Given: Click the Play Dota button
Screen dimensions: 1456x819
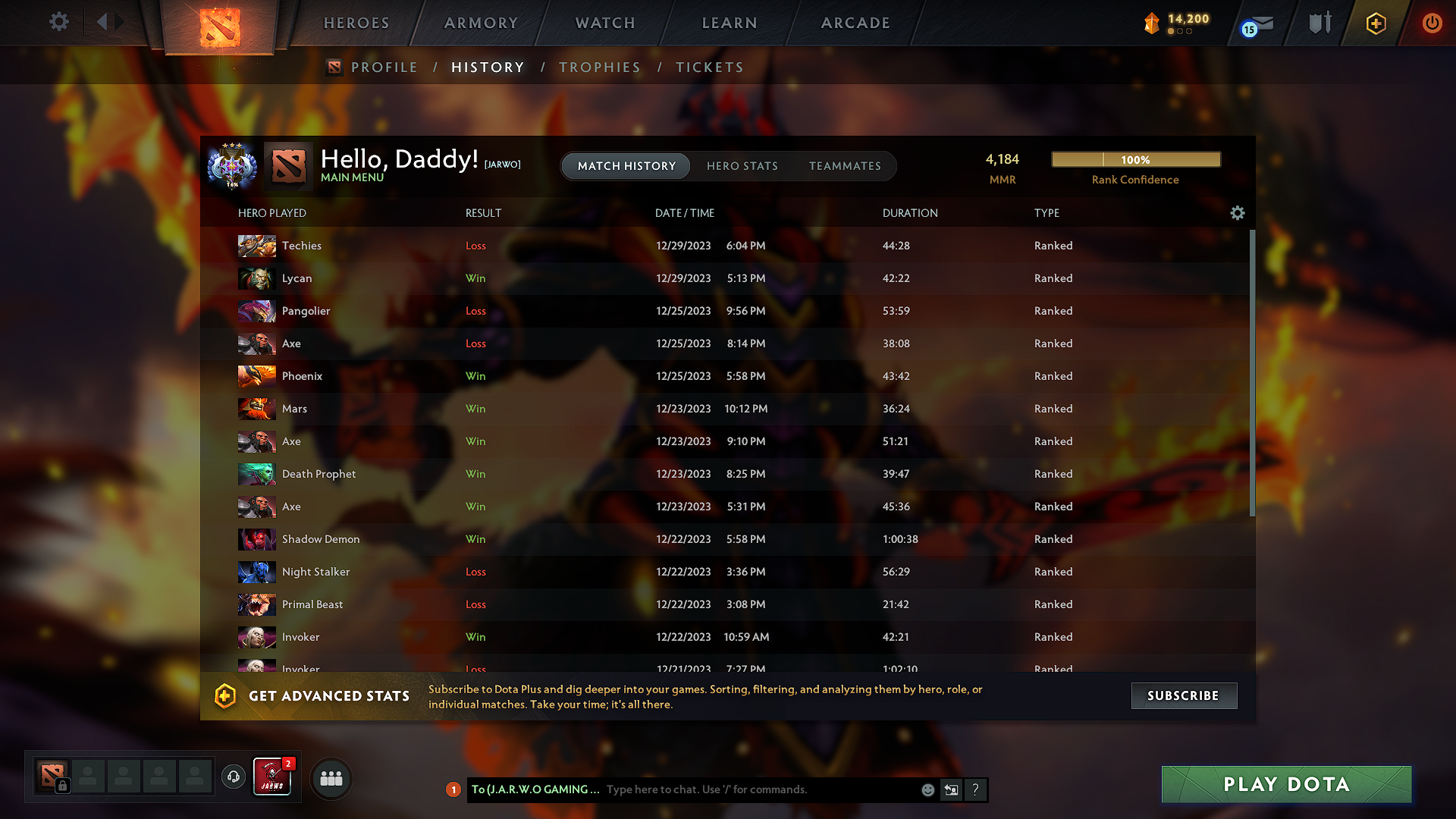Looking at the screenshot, I should (1286, 784).
